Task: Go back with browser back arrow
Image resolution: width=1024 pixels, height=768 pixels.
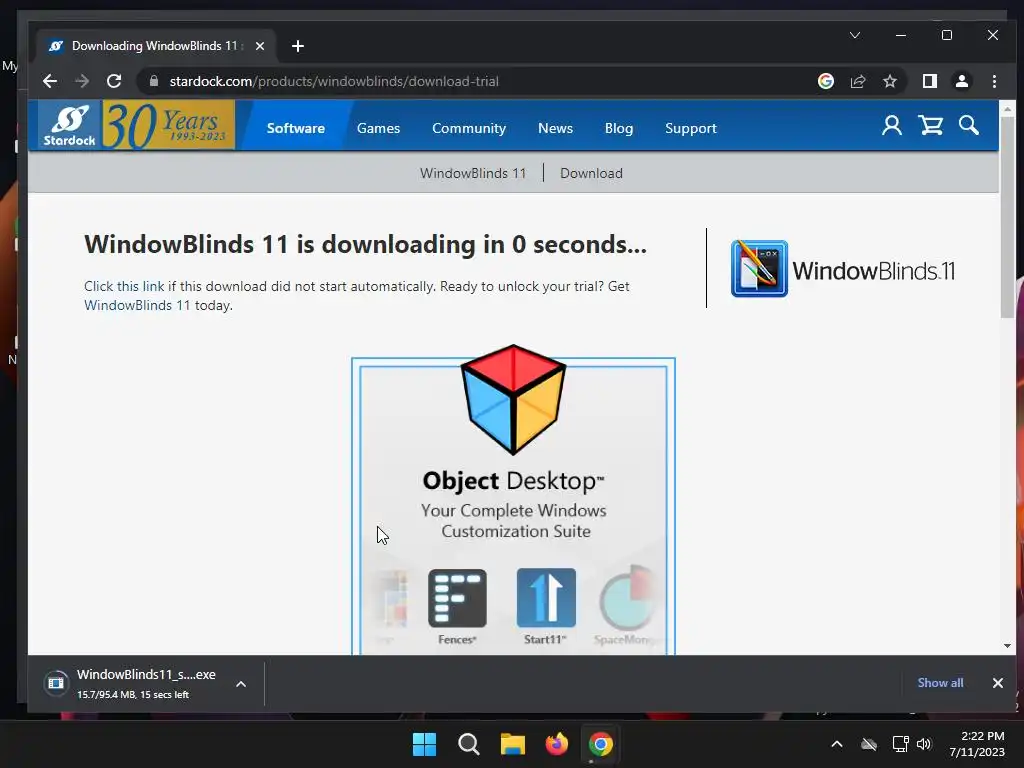Action: [x=50, y=81]
